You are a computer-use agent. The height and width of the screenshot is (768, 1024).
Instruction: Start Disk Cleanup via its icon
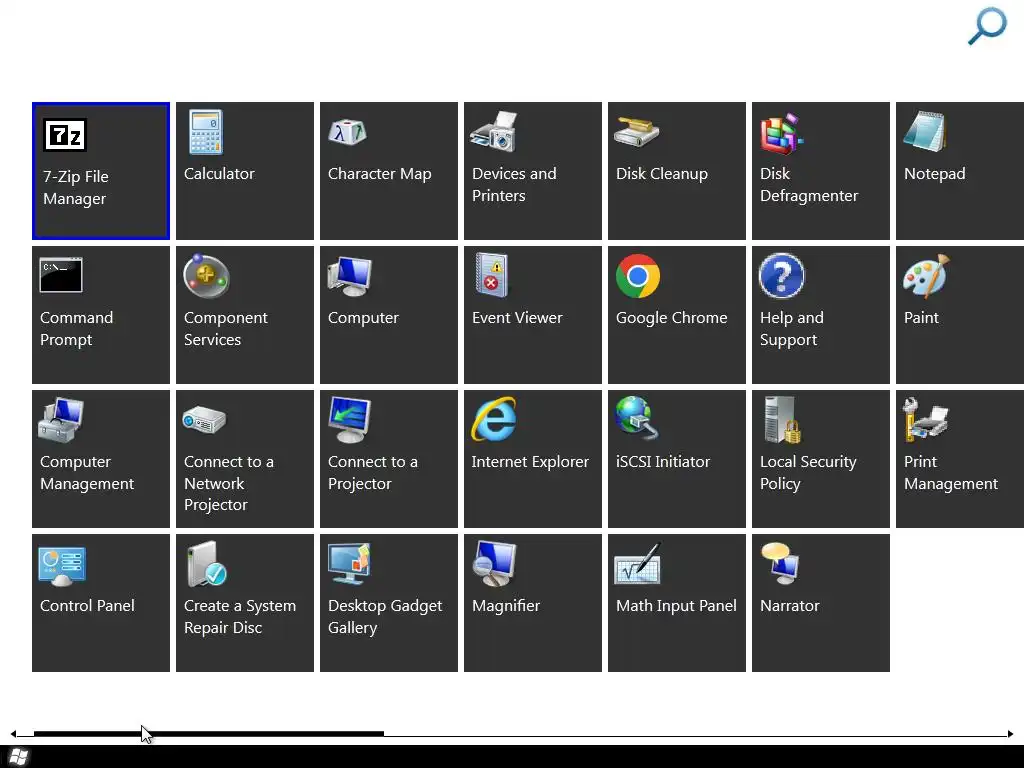(x=637, y=132)
